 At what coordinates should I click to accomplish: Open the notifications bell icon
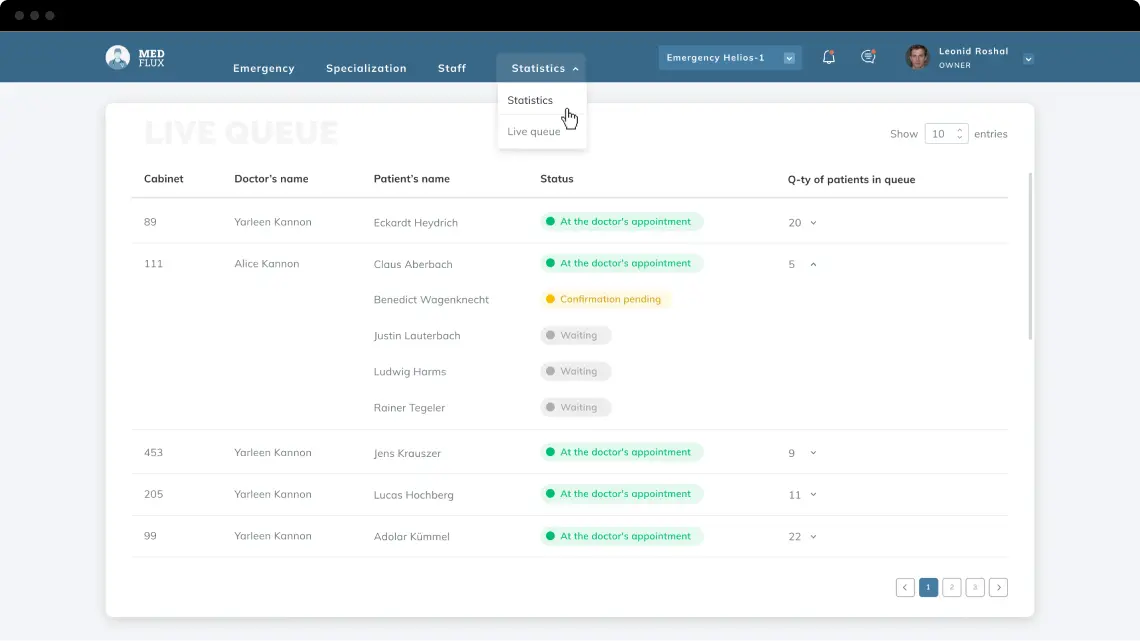point(828,57)
